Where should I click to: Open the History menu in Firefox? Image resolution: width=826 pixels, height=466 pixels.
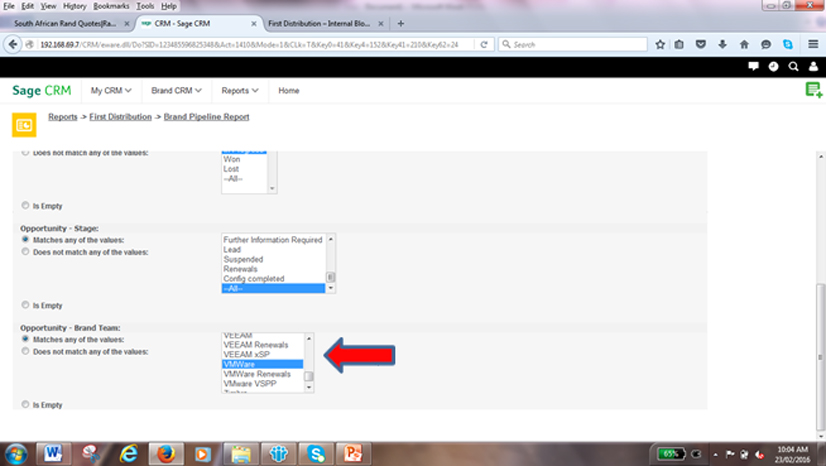pos(75,6)
